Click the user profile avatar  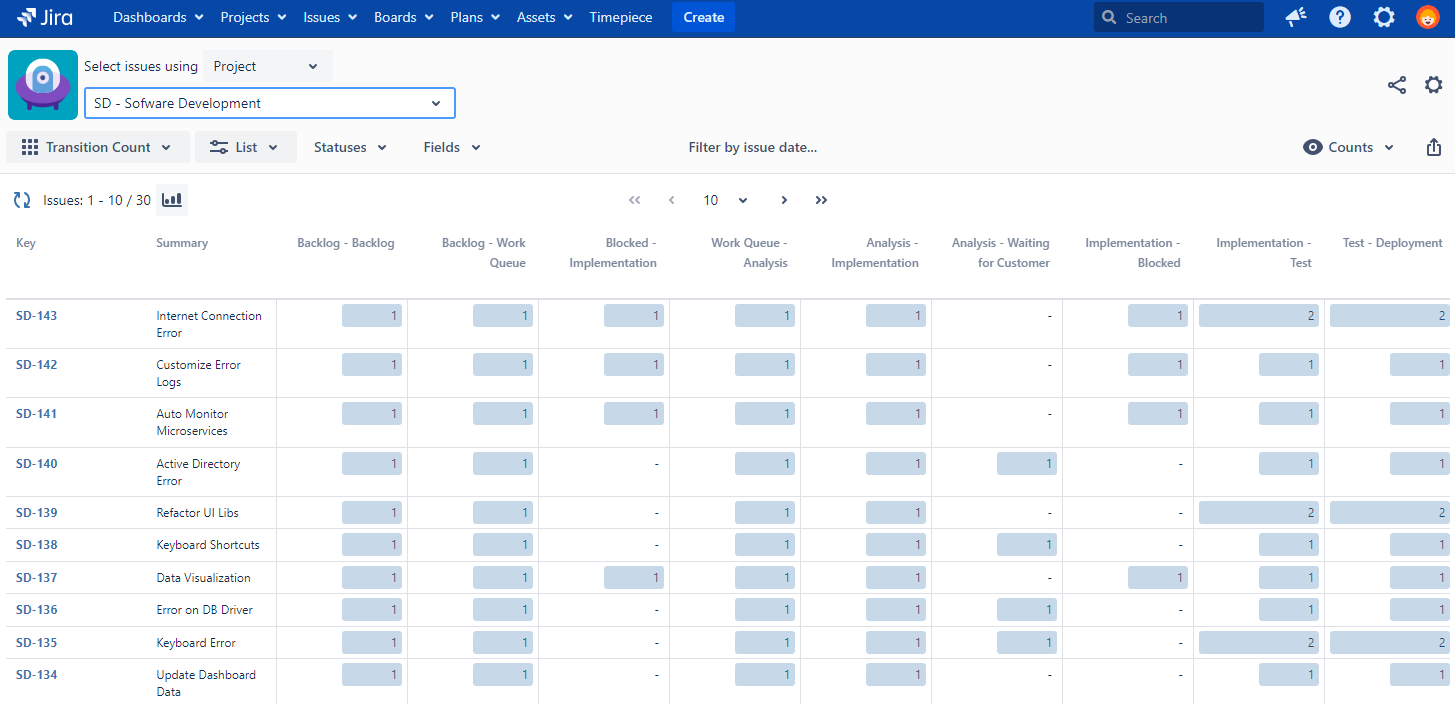point(1428,17)
